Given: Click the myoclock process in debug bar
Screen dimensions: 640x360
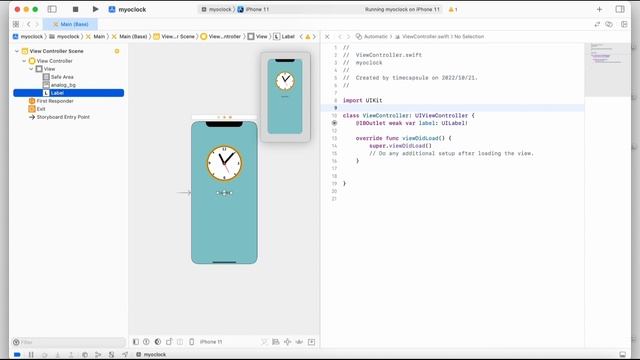Looking at the screenshot, I should [x=151, y=354].
